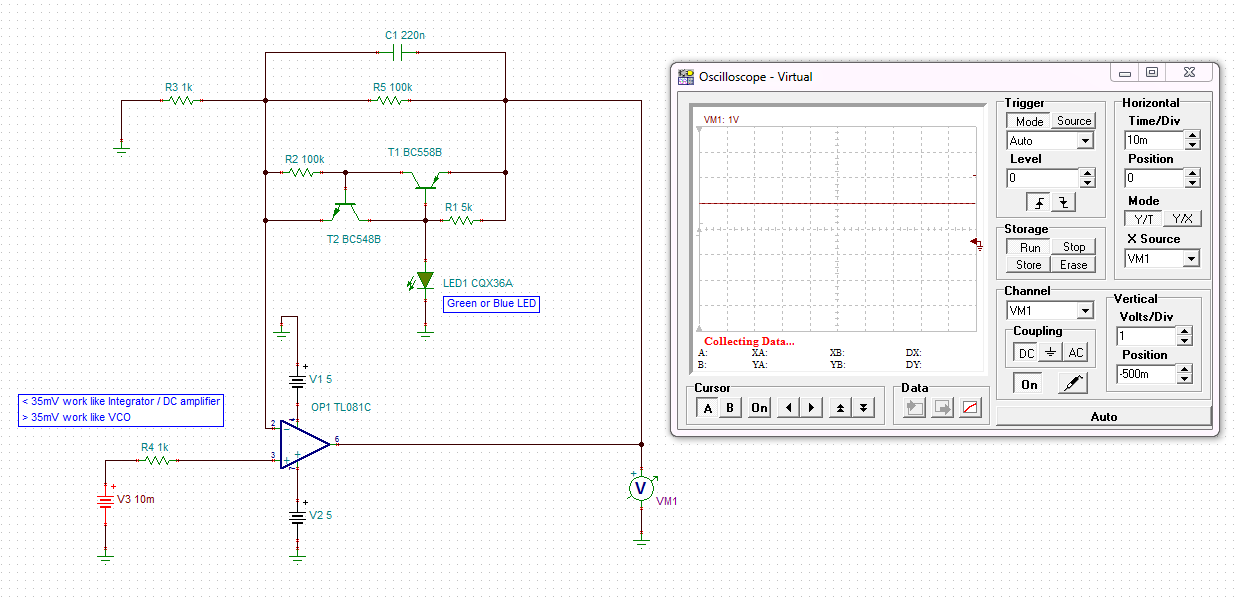Viewport: 1240px width, 604px height.
Task: Click the channel color pen icon
Action: 1072,384
